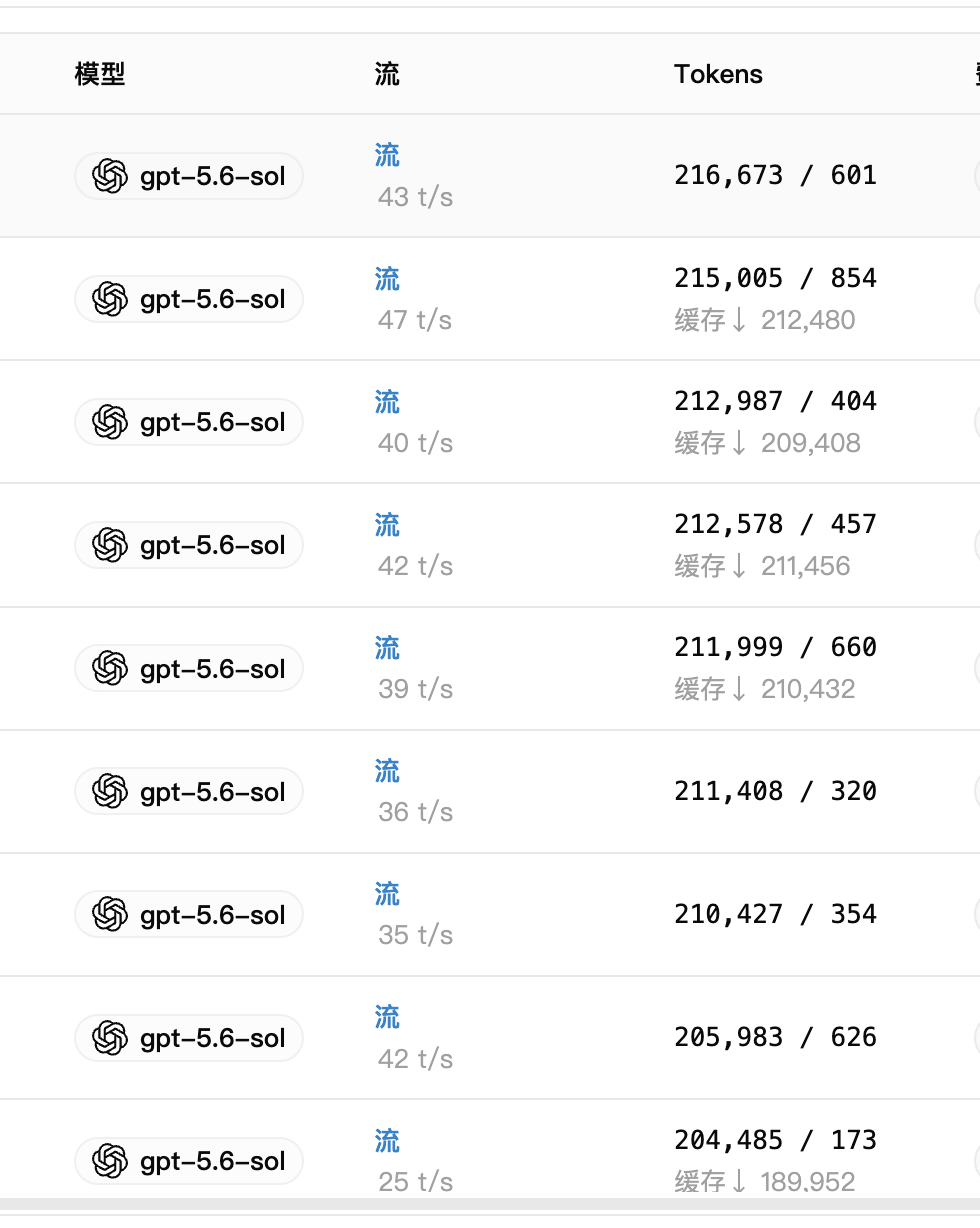Click the OpenAI logo in the 205,983 tokens row
This screenshot has width=980, height=1228.
pyautogui.click(x=110, y=1038)
